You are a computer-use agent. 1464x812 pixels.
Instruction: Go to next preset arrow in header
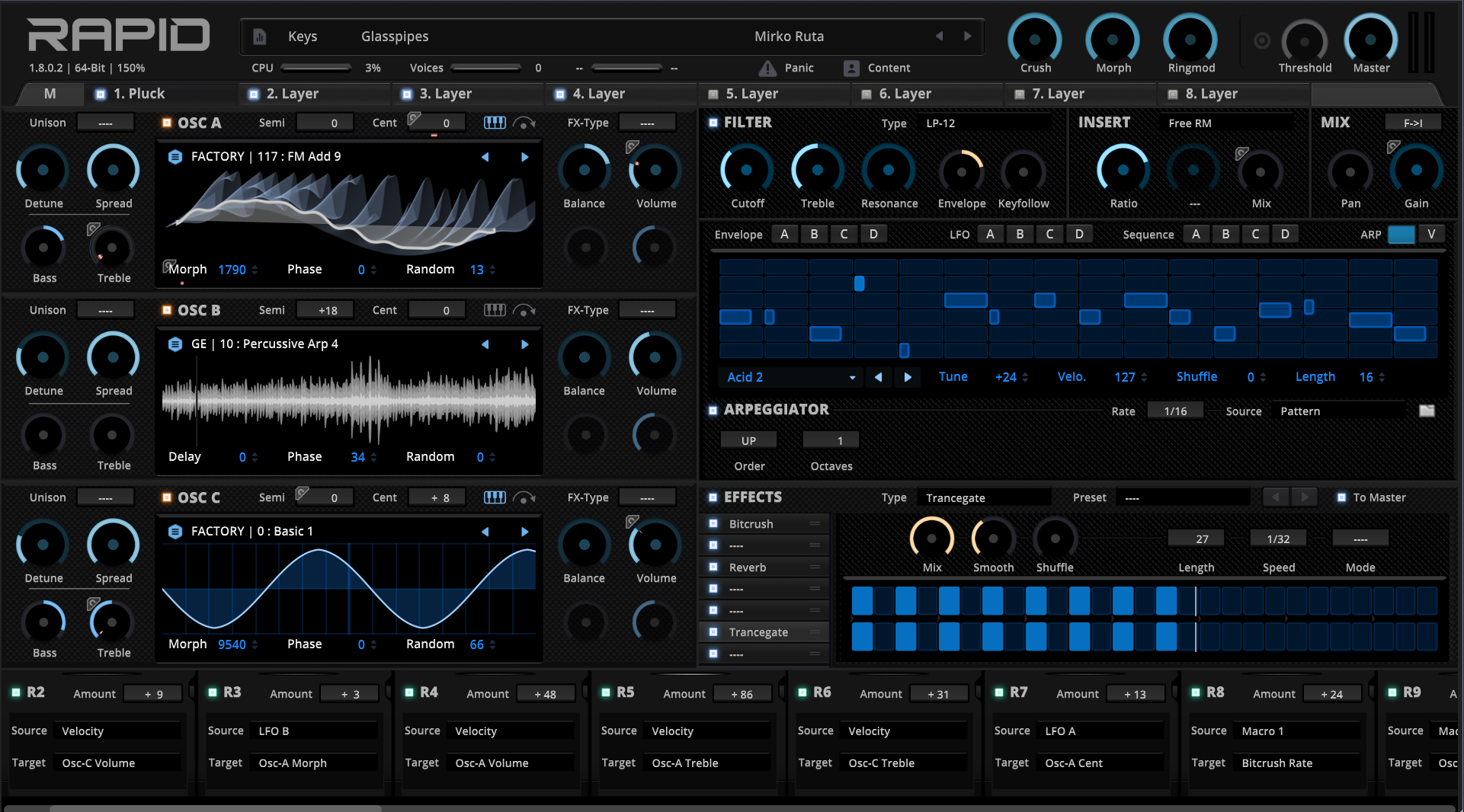(967, 36)
